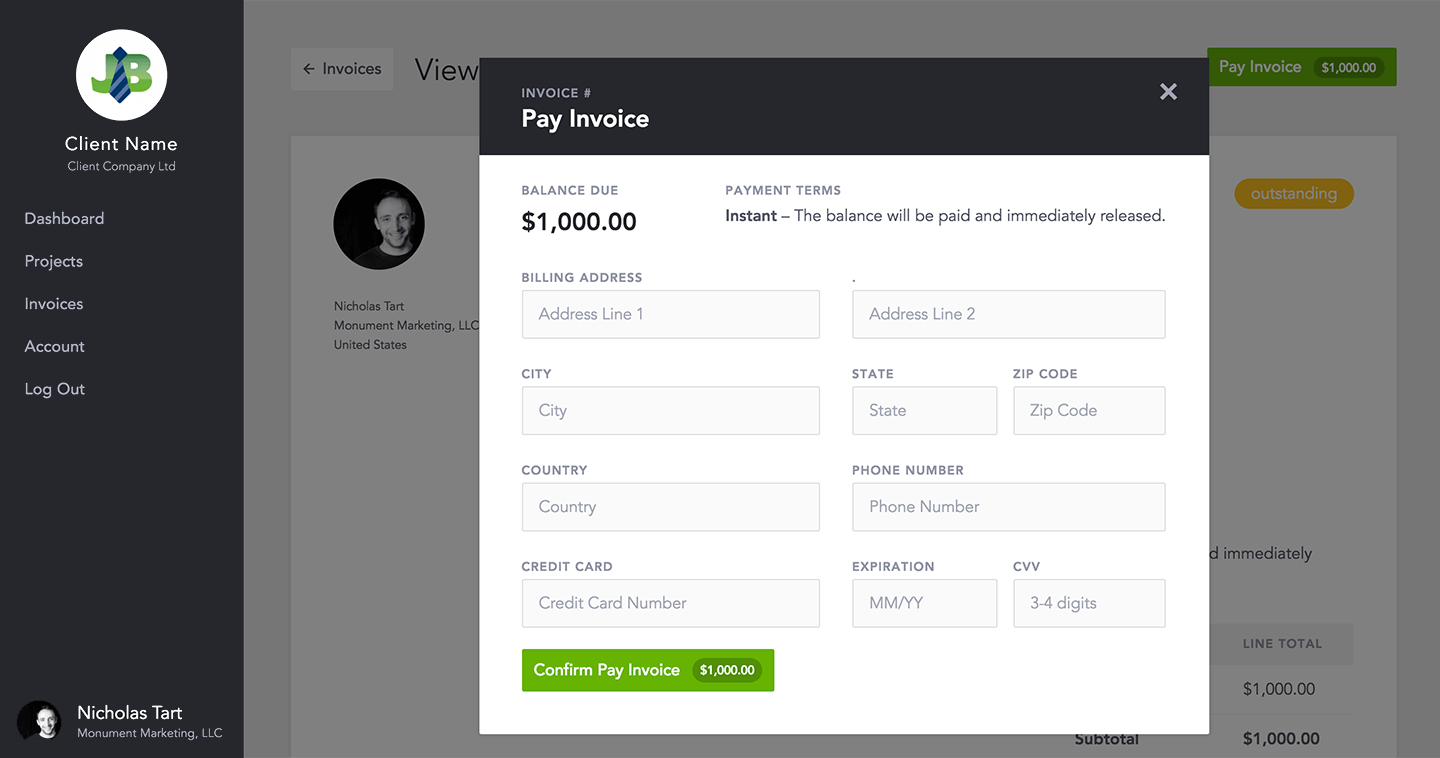Focus the Address Line 2 field

coord(1008,314)
